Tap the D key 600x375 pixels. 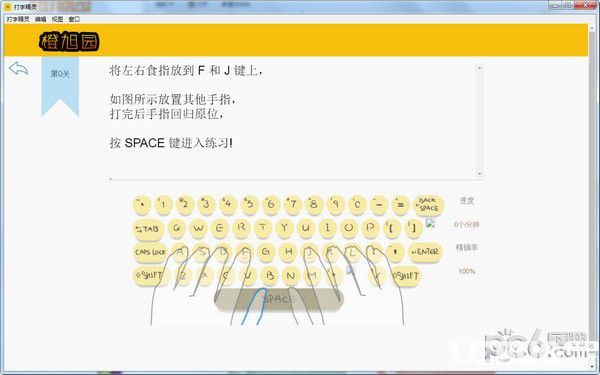click(223, 252)
